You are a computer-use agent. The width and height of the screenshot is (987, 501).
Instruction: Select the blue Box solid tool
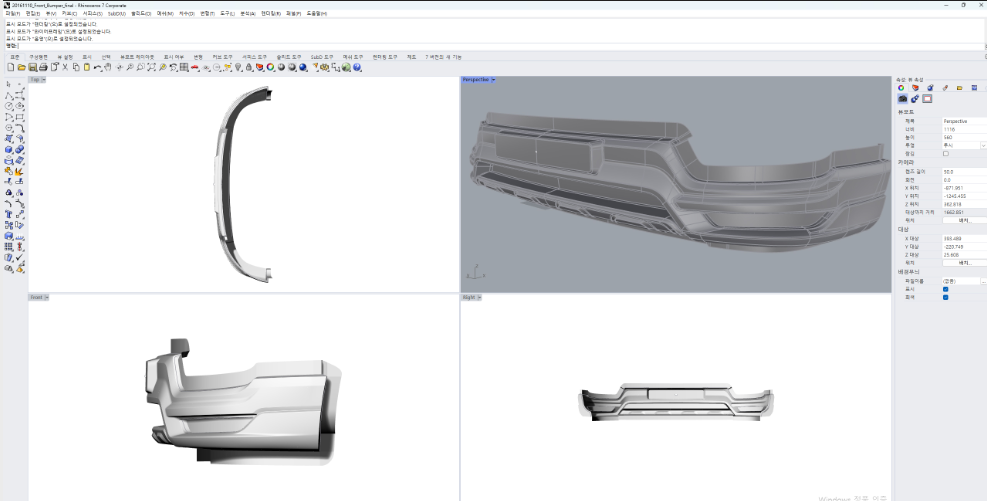pyautogui.click(x=9, y=149)
